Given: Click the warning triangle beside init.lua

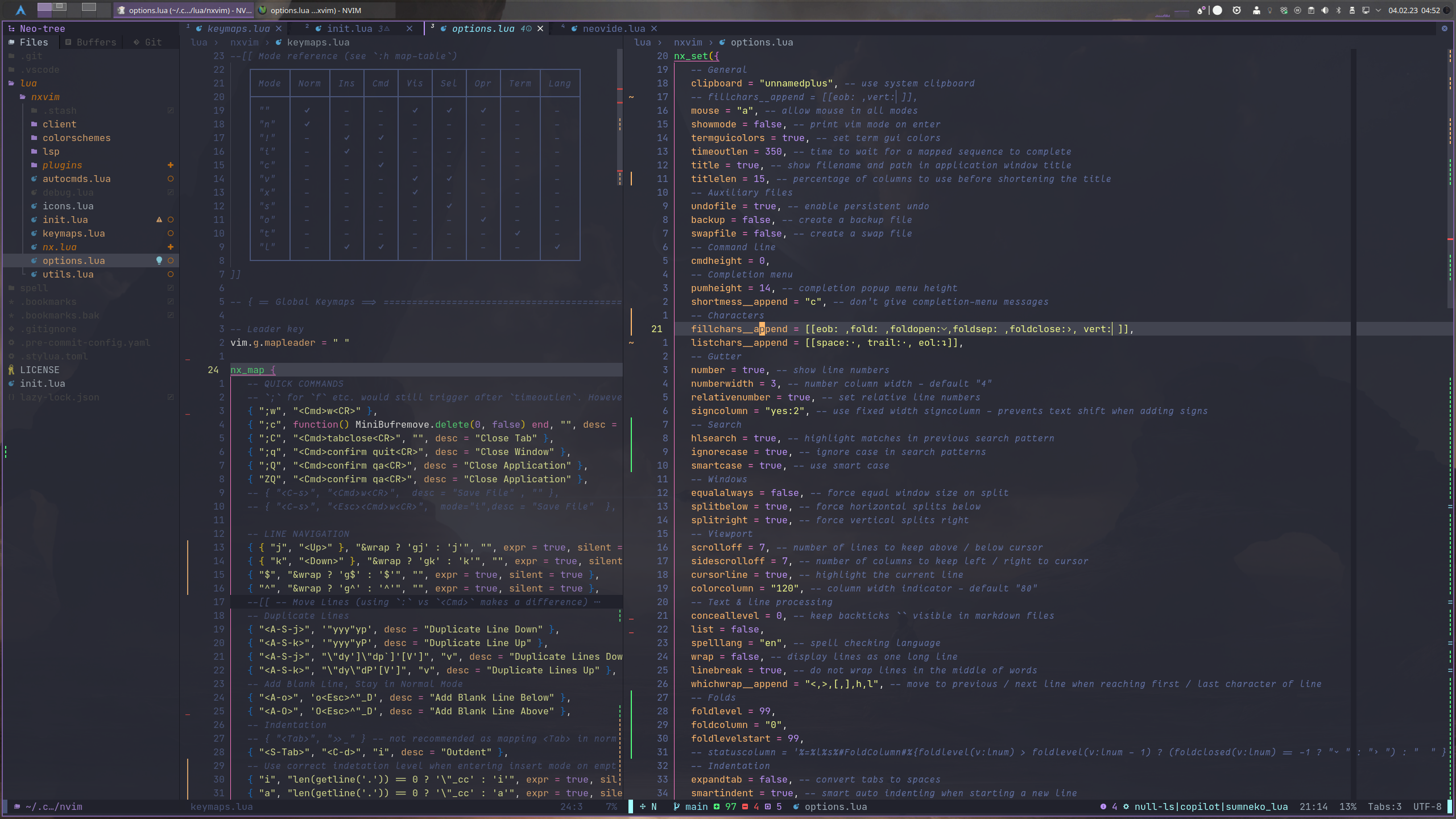Looking at the screenshot, I should pos(159,220).
